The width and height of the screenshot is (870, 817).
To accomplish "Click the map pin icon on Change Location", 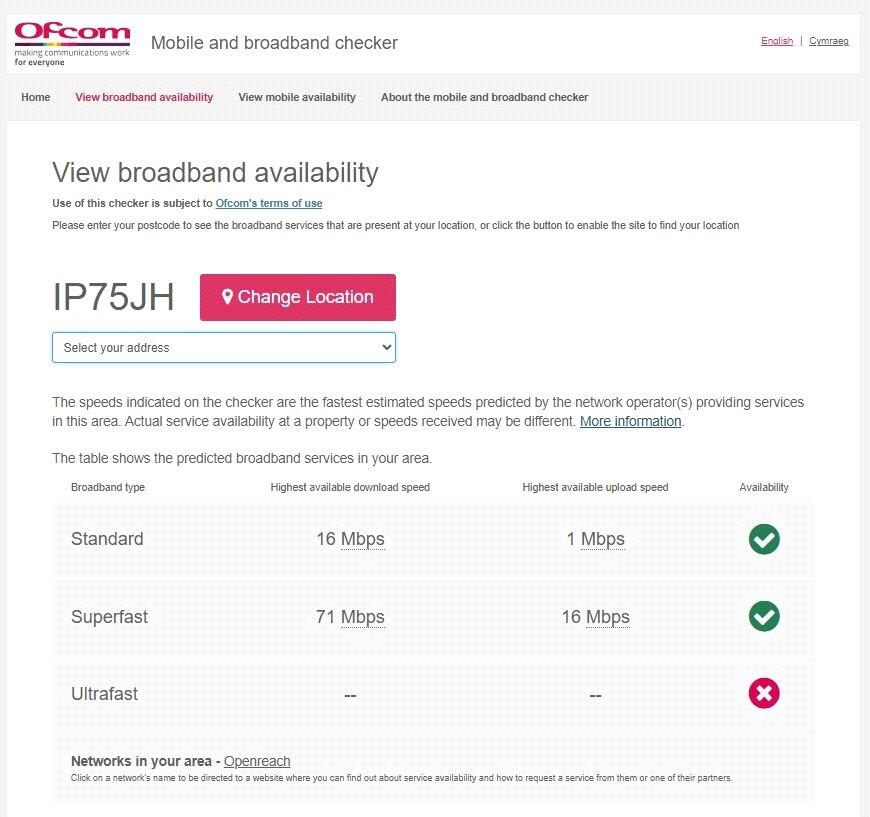I will point(227,297).
